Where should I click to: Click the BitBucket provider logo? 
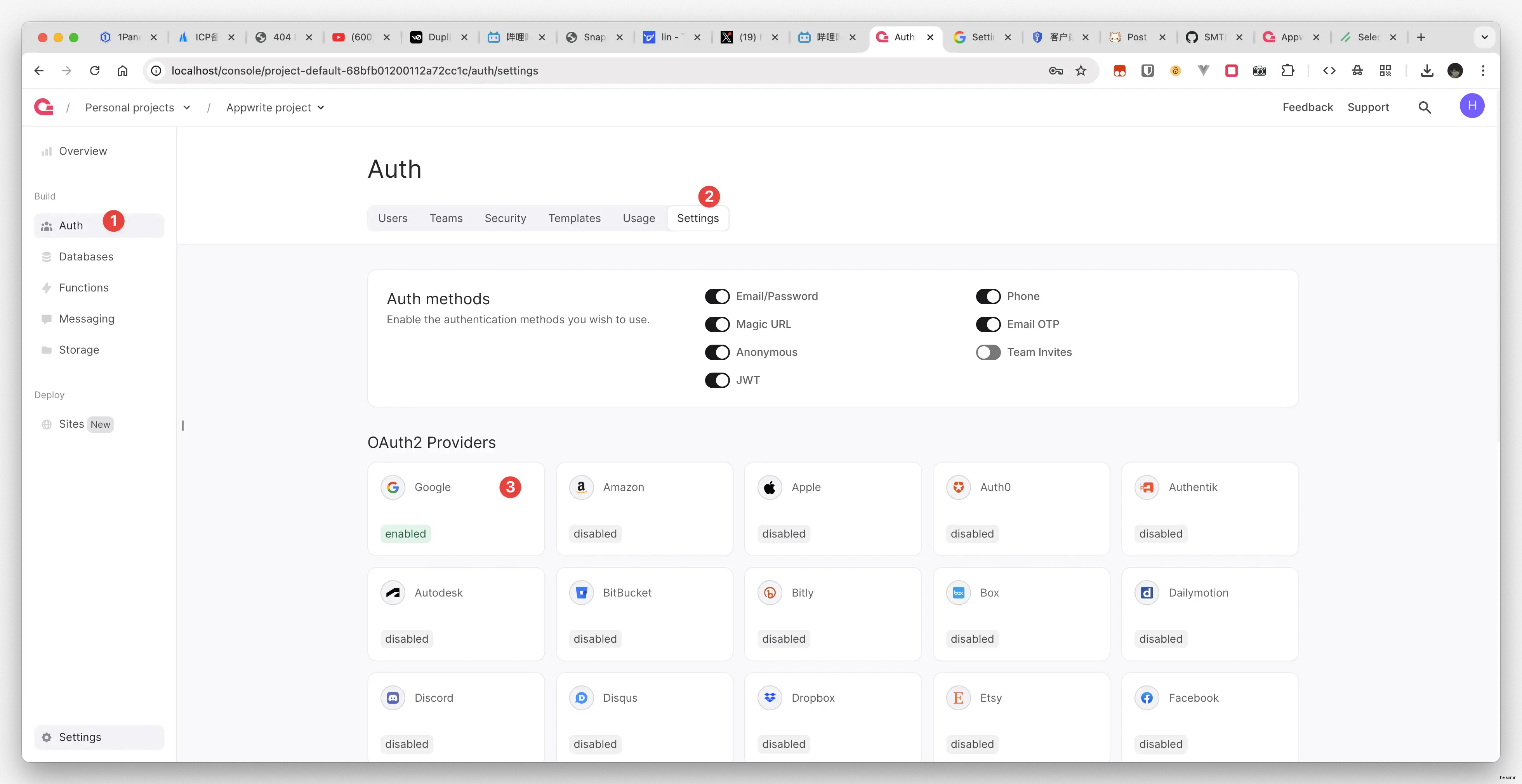click(x=581, y=593)
